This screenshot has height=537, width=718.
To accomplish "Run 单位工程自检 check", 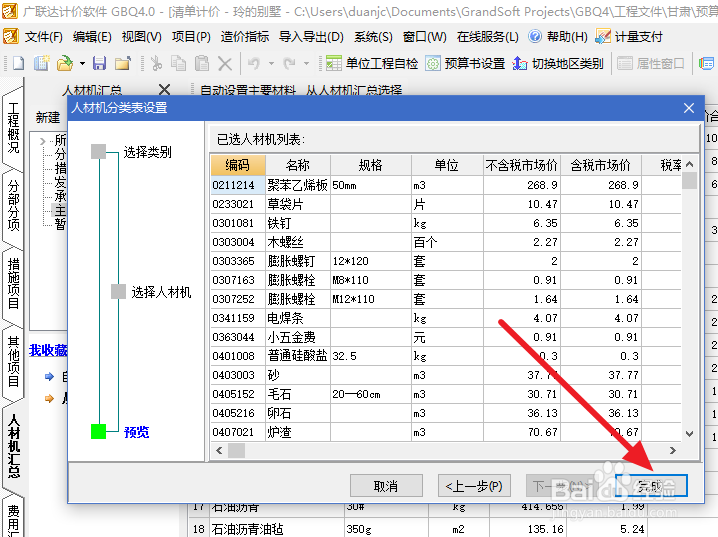I will pyautogui.click(x=371, y=63).
